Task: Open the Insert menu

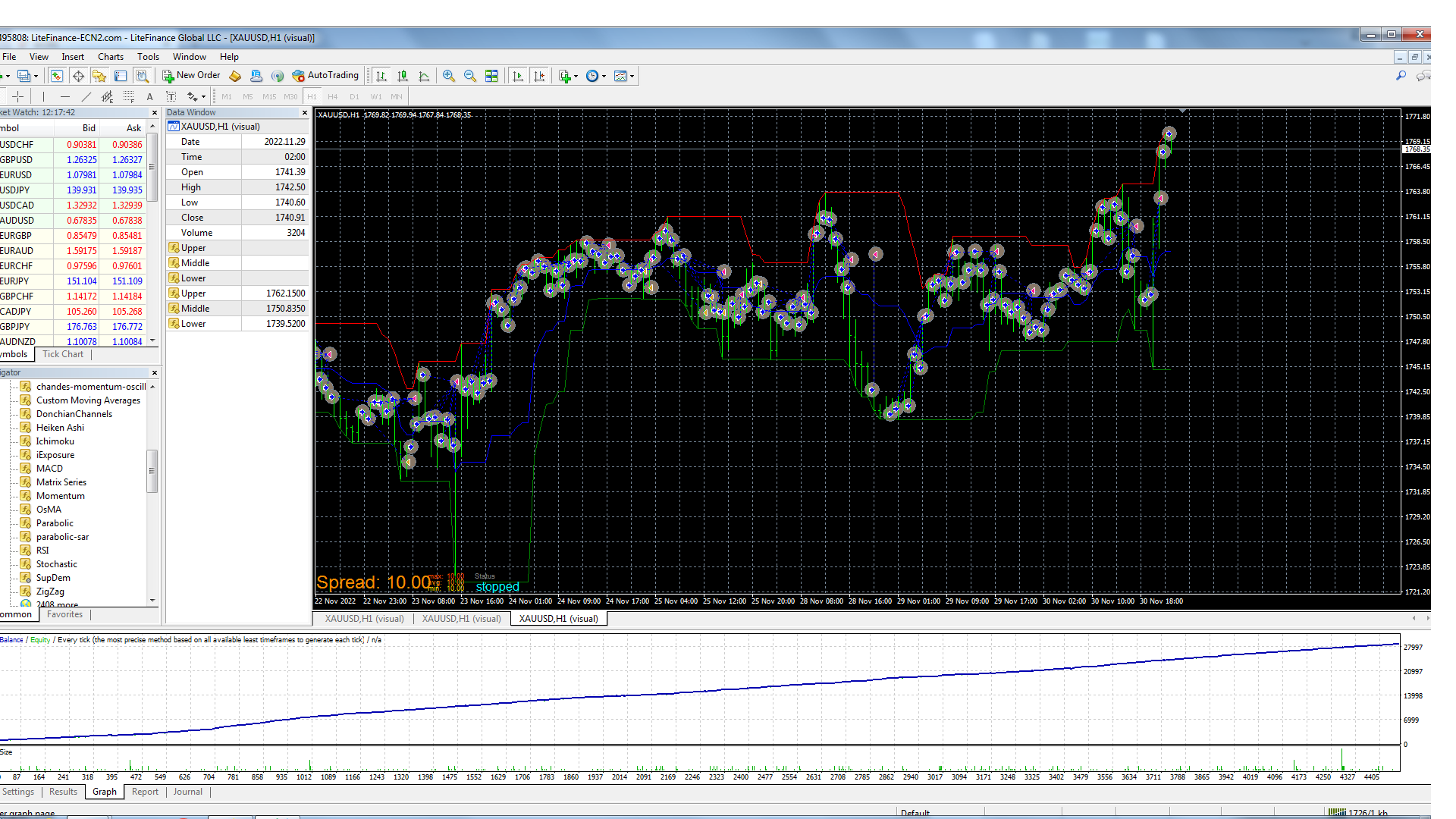Action: [x=73, y=57]
